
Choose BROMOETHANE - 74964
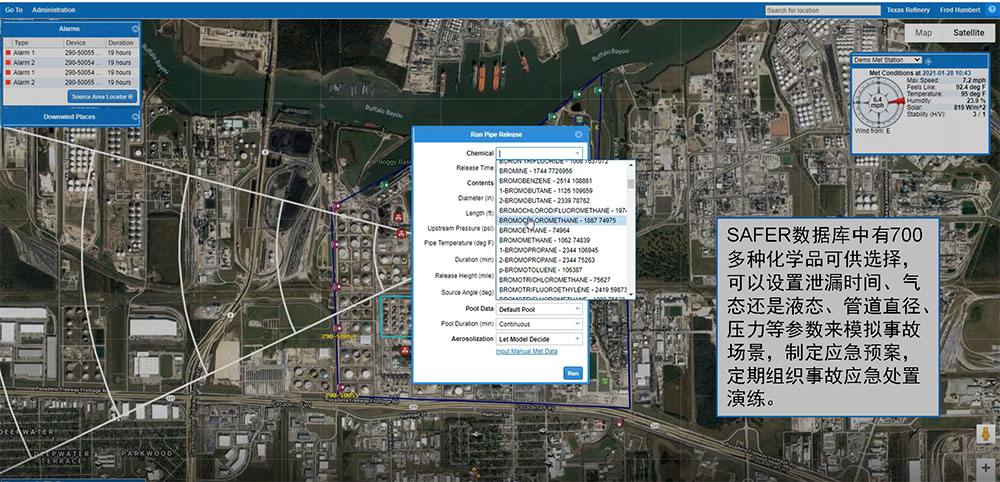(x=561, y=230)
